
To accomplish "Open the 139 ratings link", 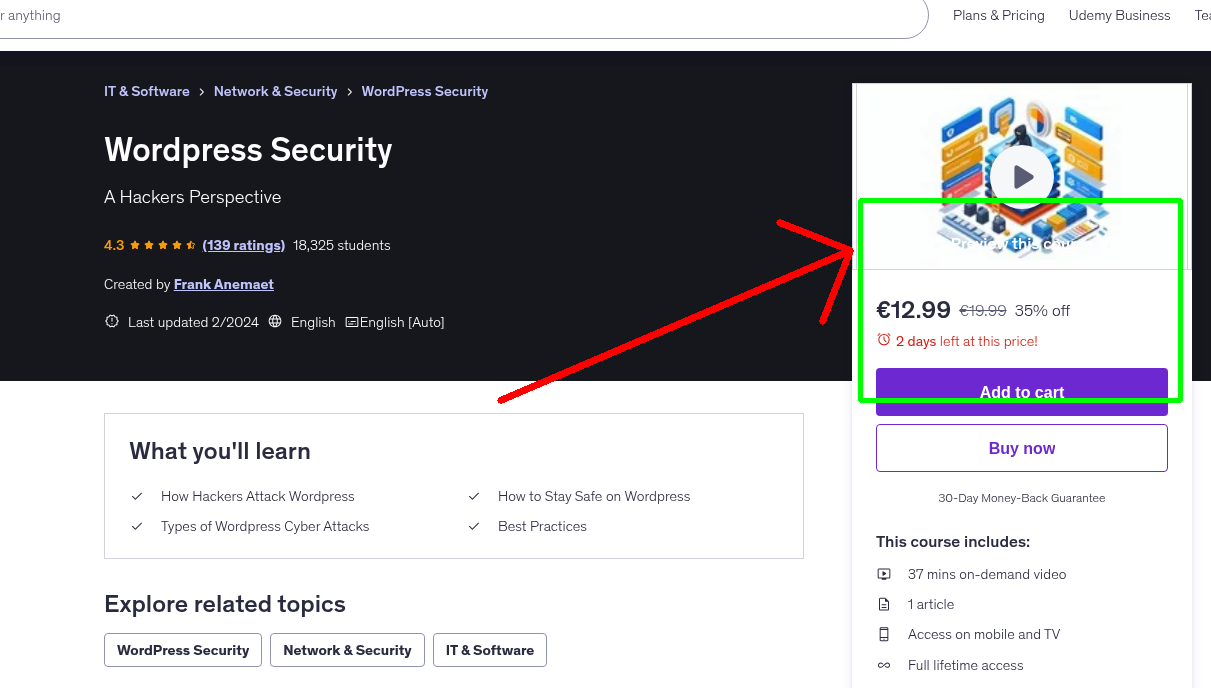I will coord(243,245).
